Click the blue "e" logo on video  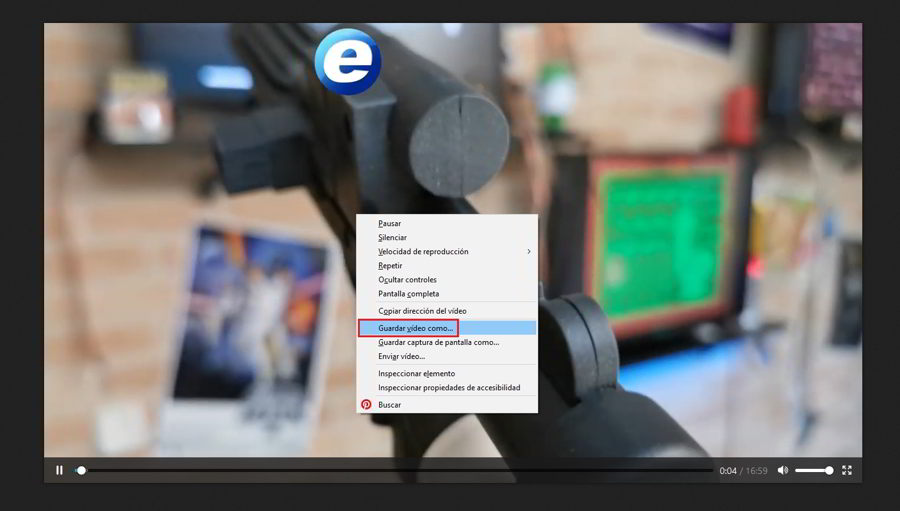coord(347,62)
